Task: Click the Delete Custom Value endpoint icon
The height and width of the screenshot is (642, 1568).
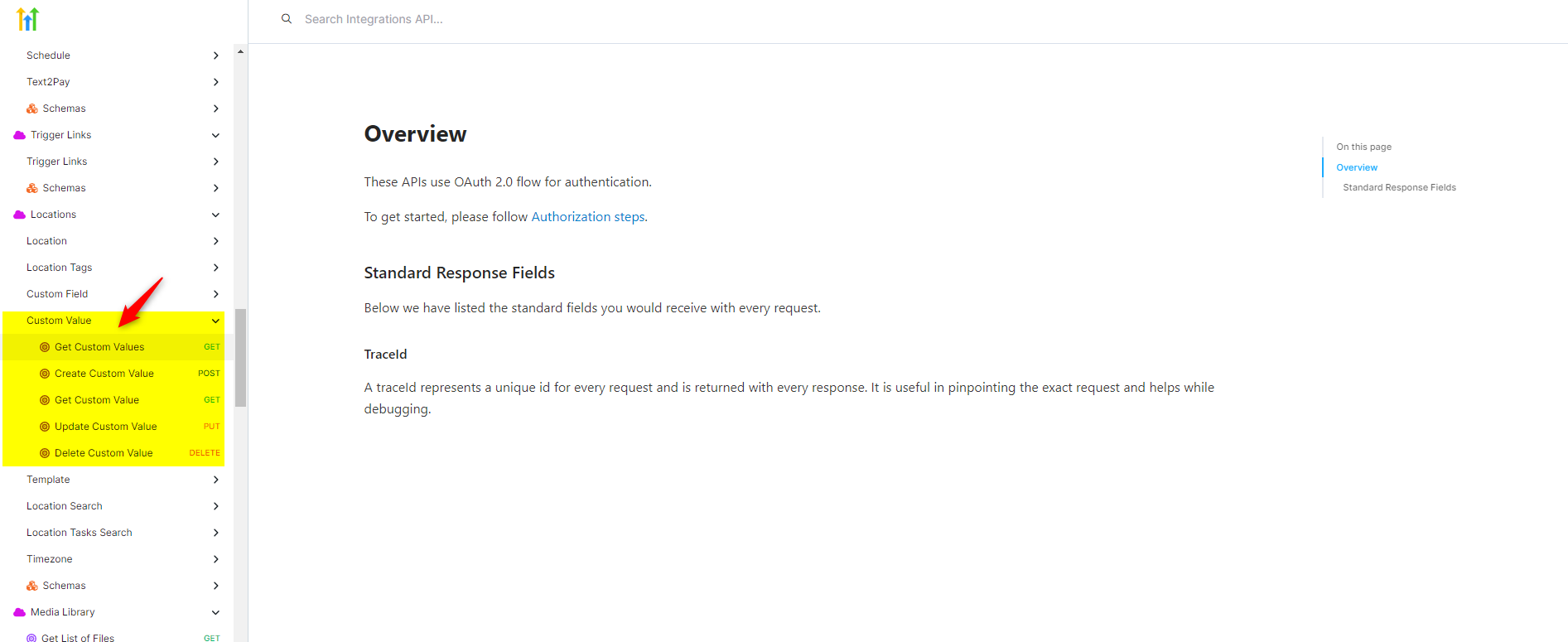Action: [45, 453]
